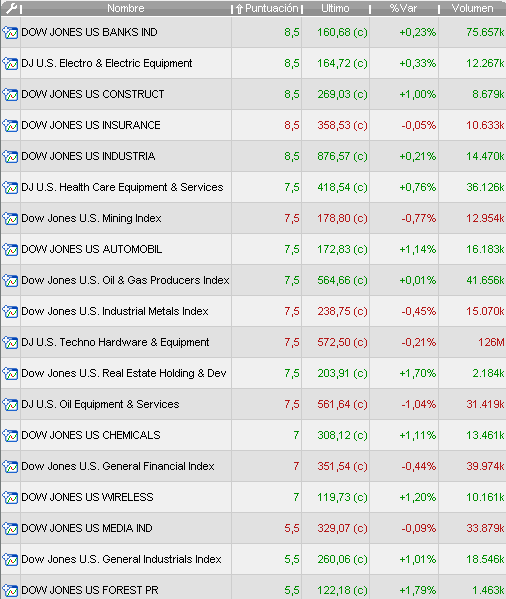Sort by the Puntuación column header
Screen dimensions: 506x599
[x=272, y=8]
